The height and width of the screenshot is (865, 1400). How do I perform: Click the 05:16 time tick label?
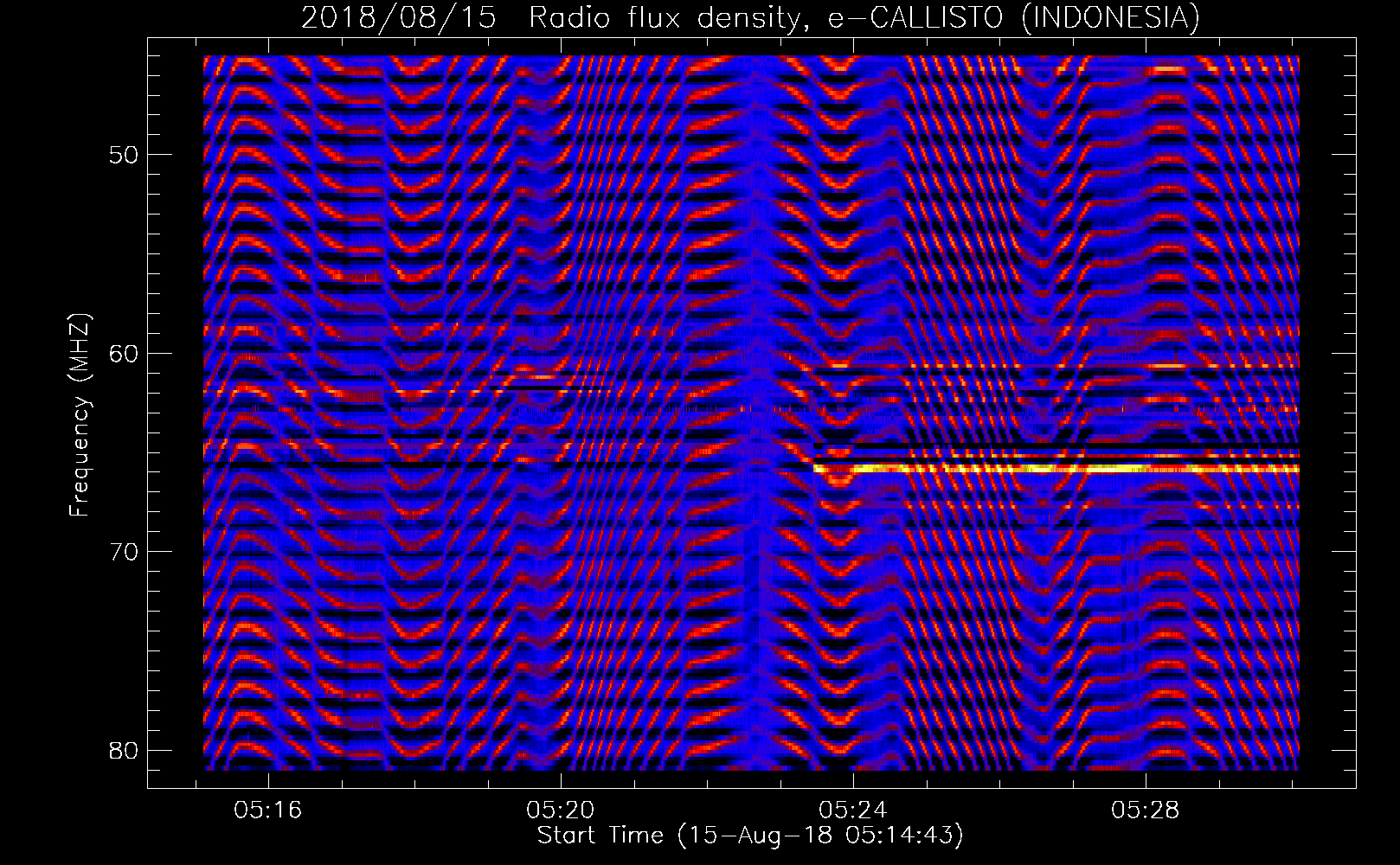[268, 811]
